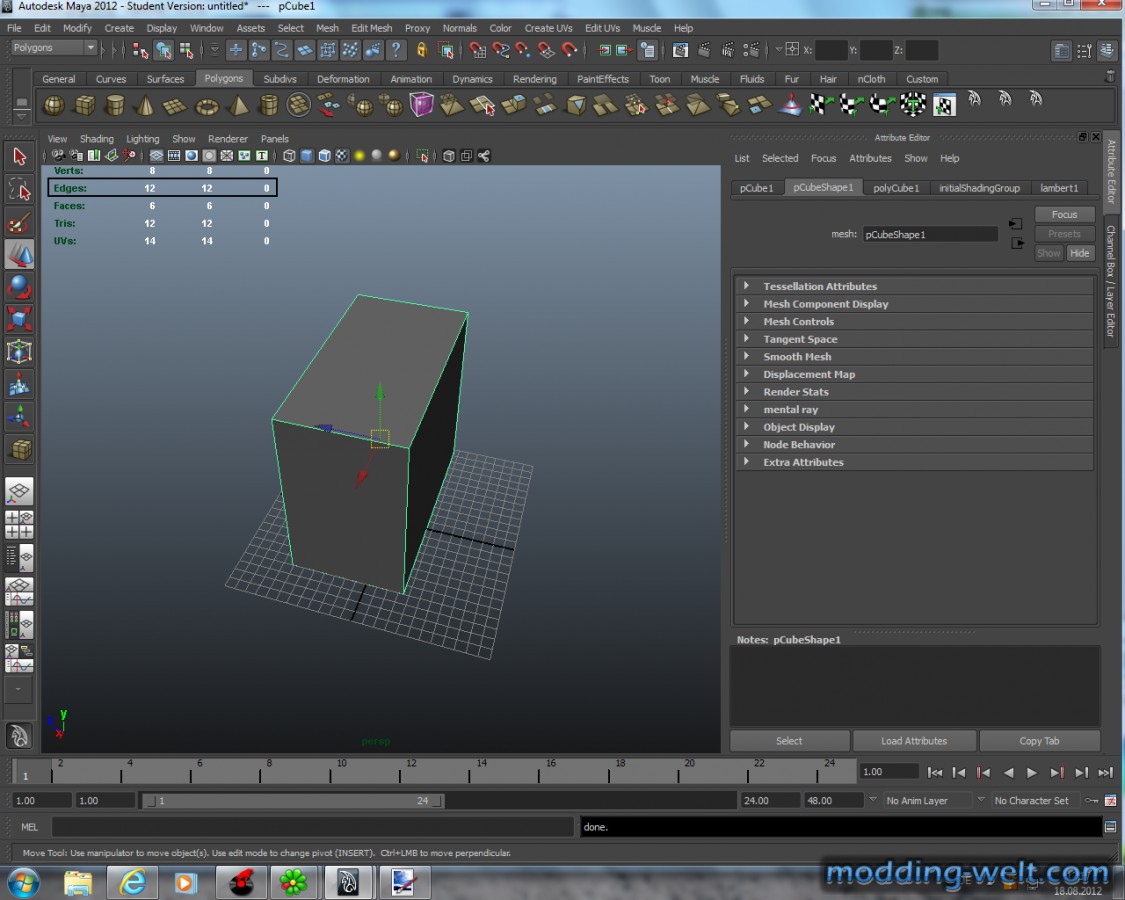Create a polygon sphere from the shelf
Image resolution: width=1125 pixels, height=900 pixels.
54,106
